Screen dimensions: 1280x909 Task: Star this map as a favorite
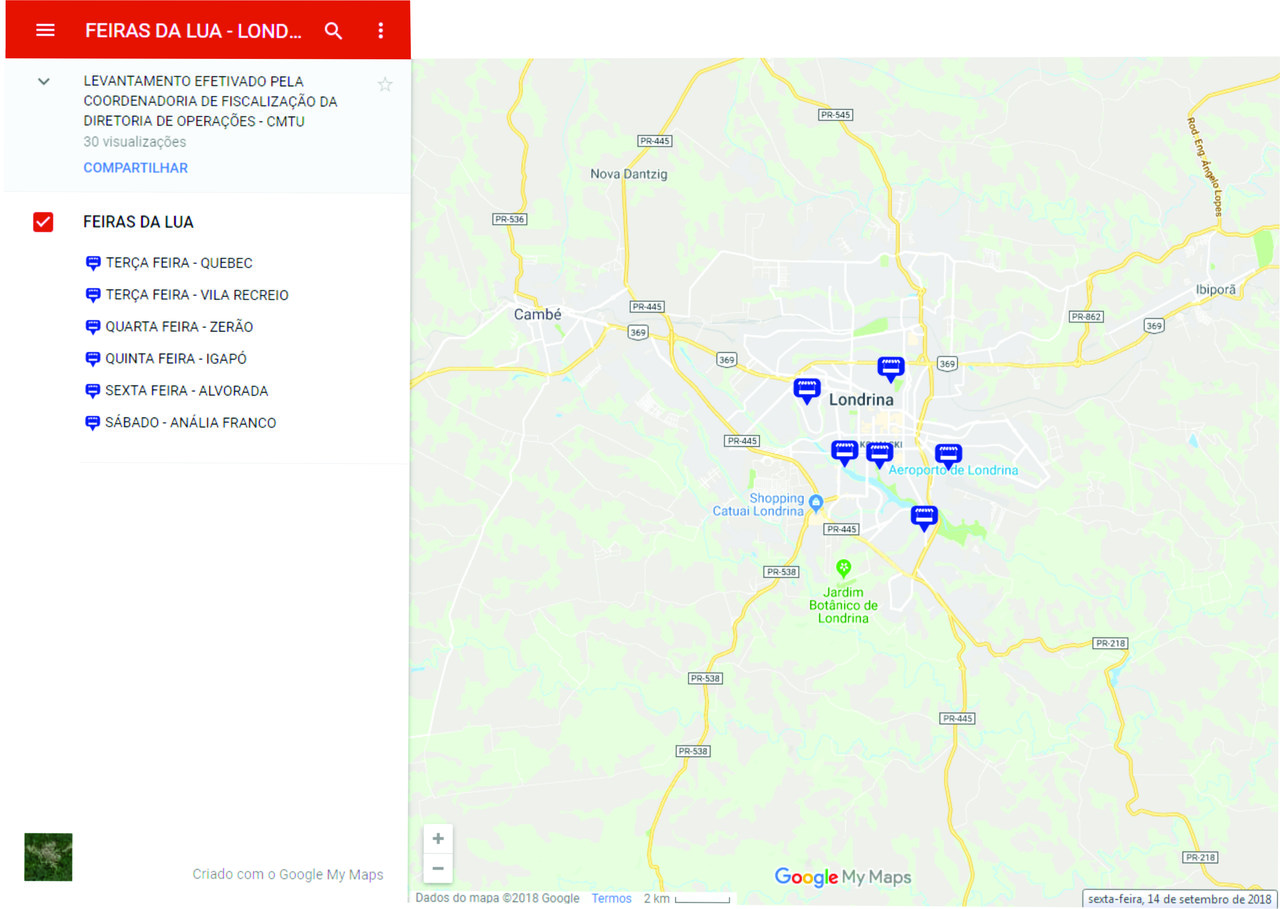[x=385, y=84]
